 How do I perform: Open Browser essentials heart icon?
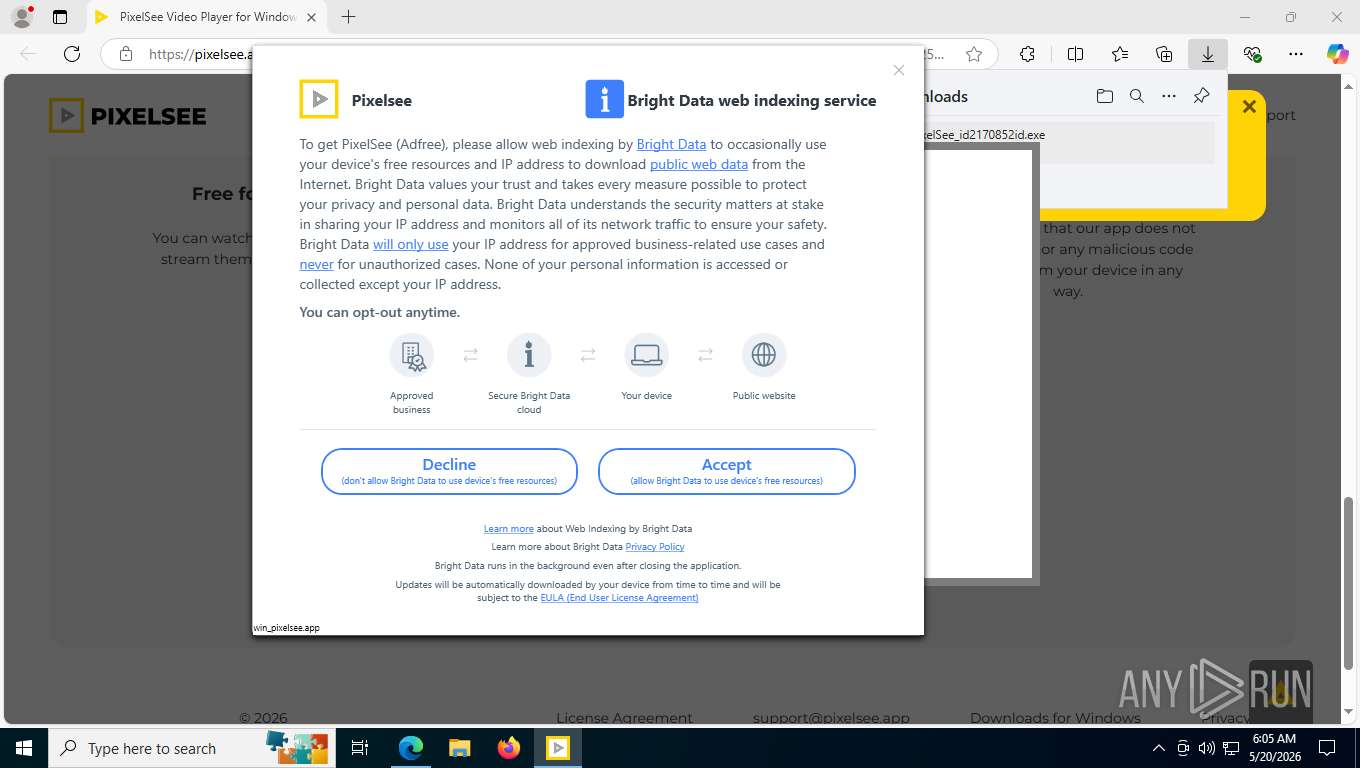1252,54
